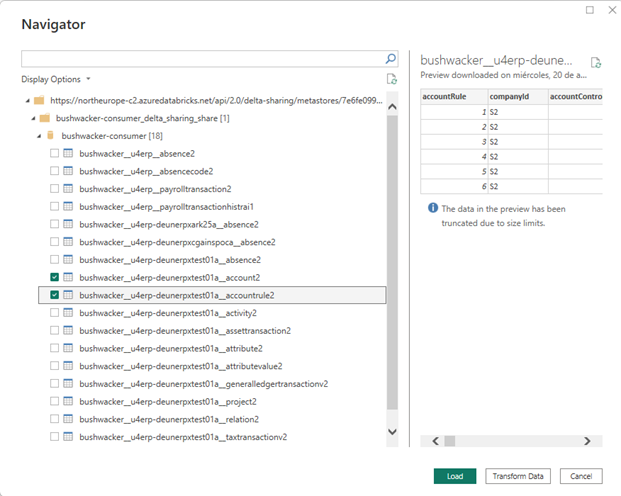
Task: Click the table icon for deunerpxtest01a__accountrule2
Action: [x=68, y=295]
